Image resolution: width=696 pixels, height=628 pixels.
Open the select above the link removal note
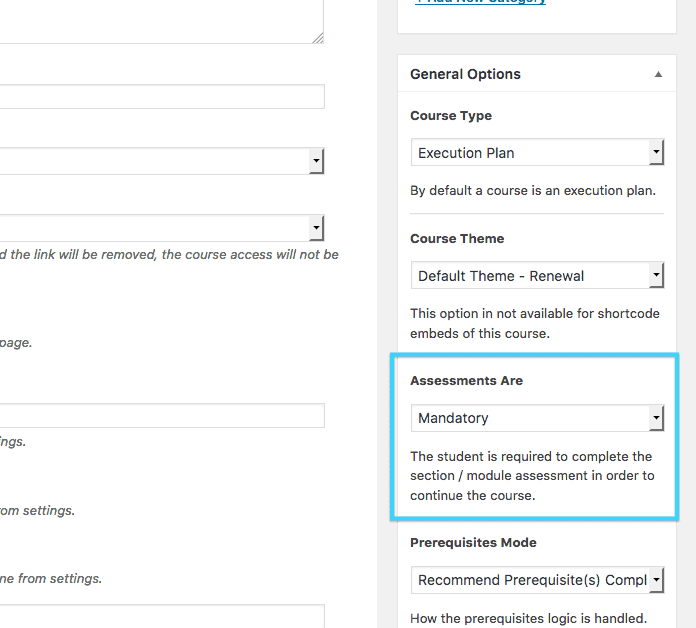pyautogui.click(x=162, y=228)
